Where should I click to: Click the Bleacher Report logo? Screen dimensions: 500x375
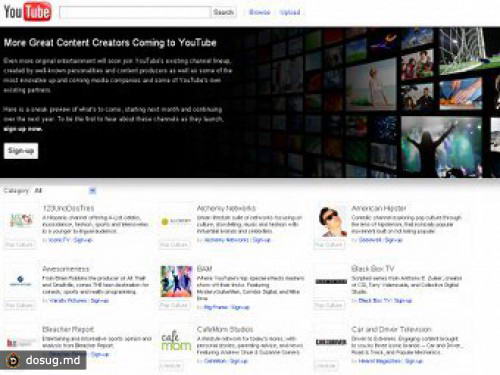(21, 342)
